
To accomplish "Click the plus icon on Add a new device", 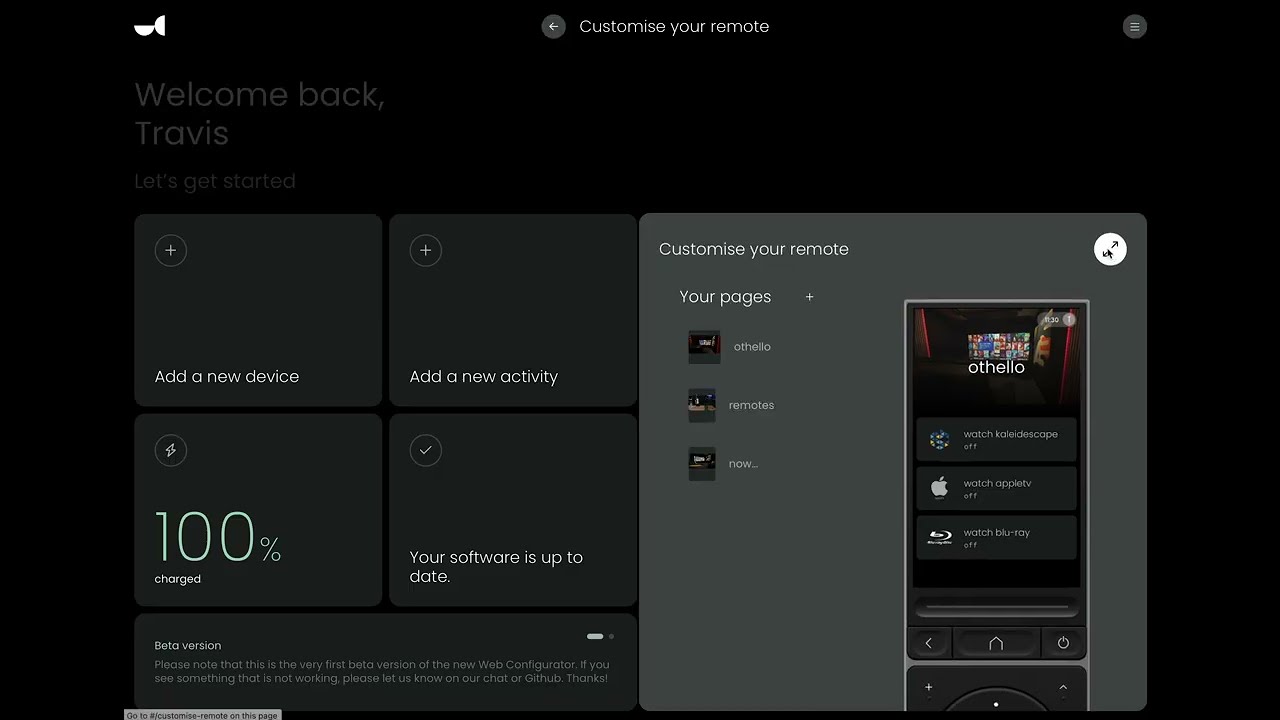I will (x=171, y=250).
